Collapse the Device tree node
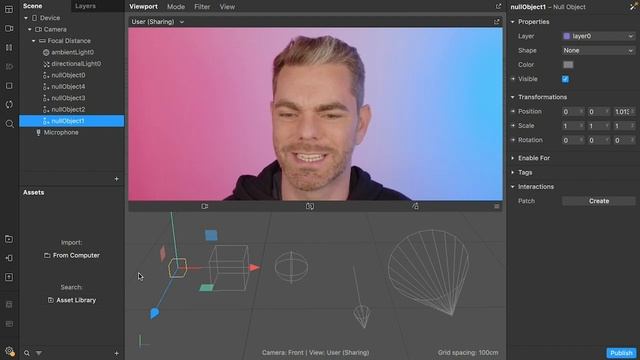This screenshot has height=360, width=640. coord(26,18)
